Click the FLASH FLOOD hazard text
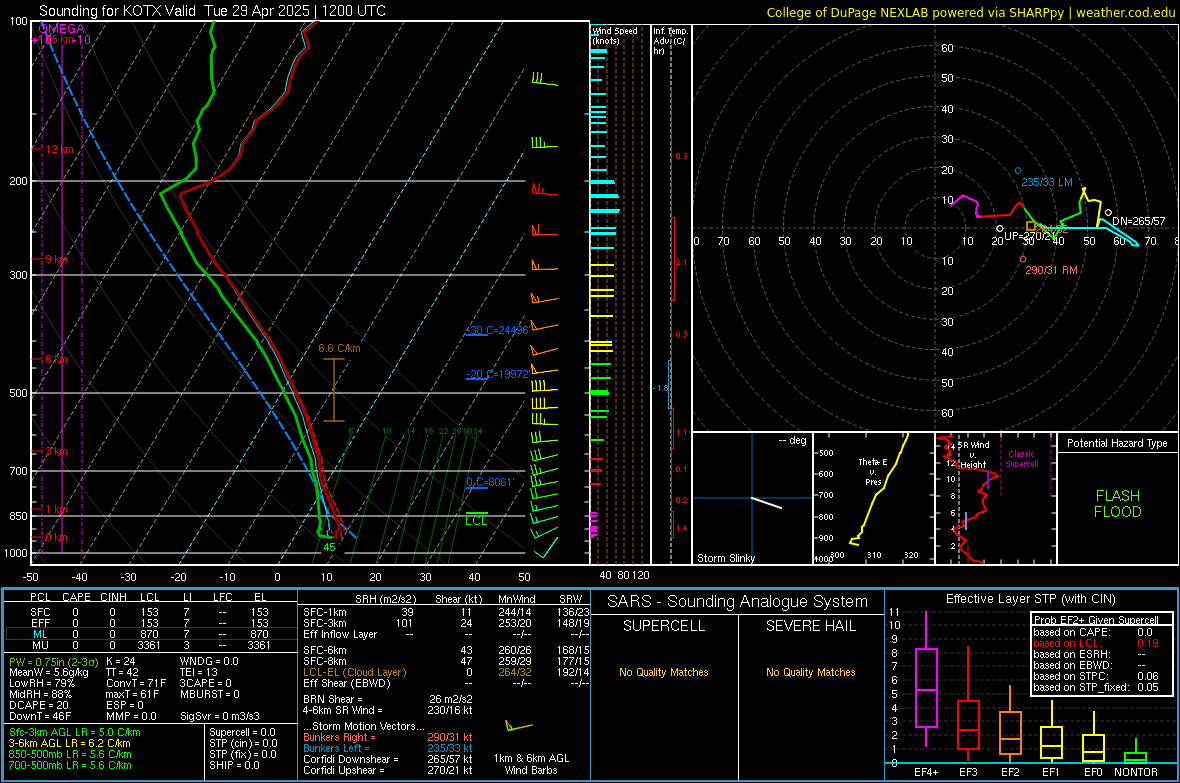The height and width of the screenshot is (783, 1180). tap(1118, 504)
